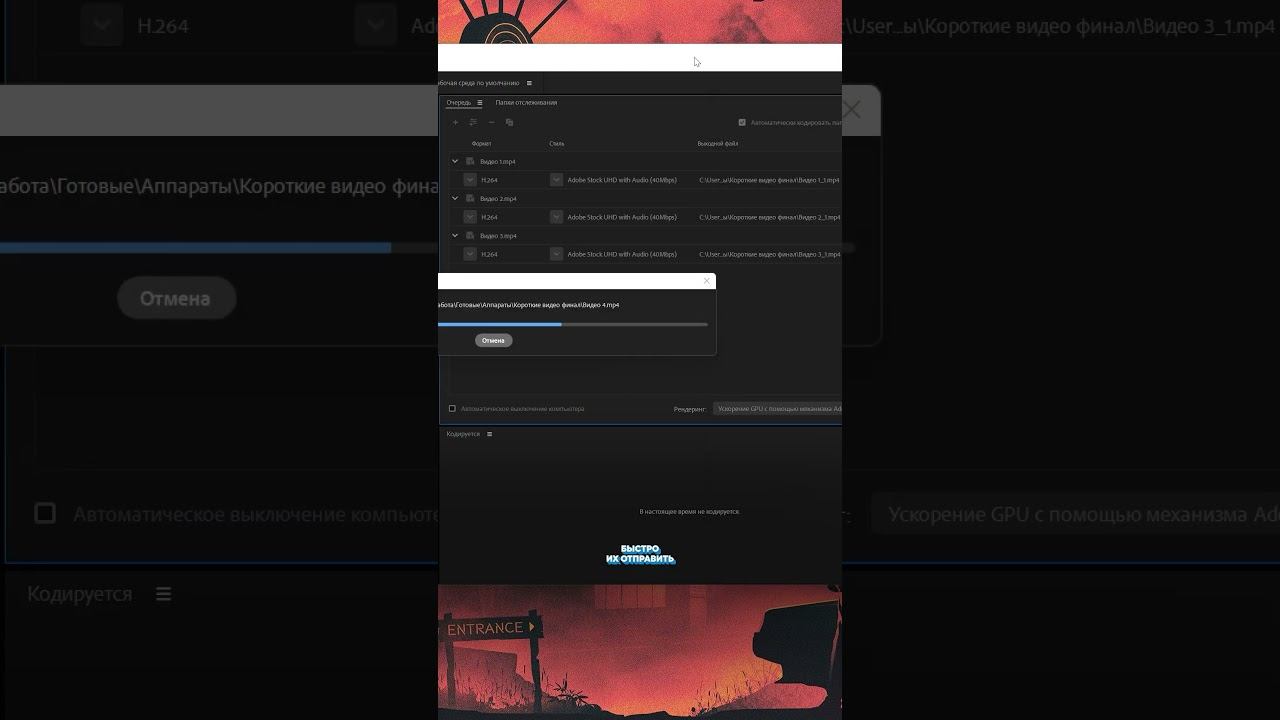Open the Очередь panel hamburger menu
Viewport: 1280px width, 720px height.
pyautogui.click(x=479, y=103)
